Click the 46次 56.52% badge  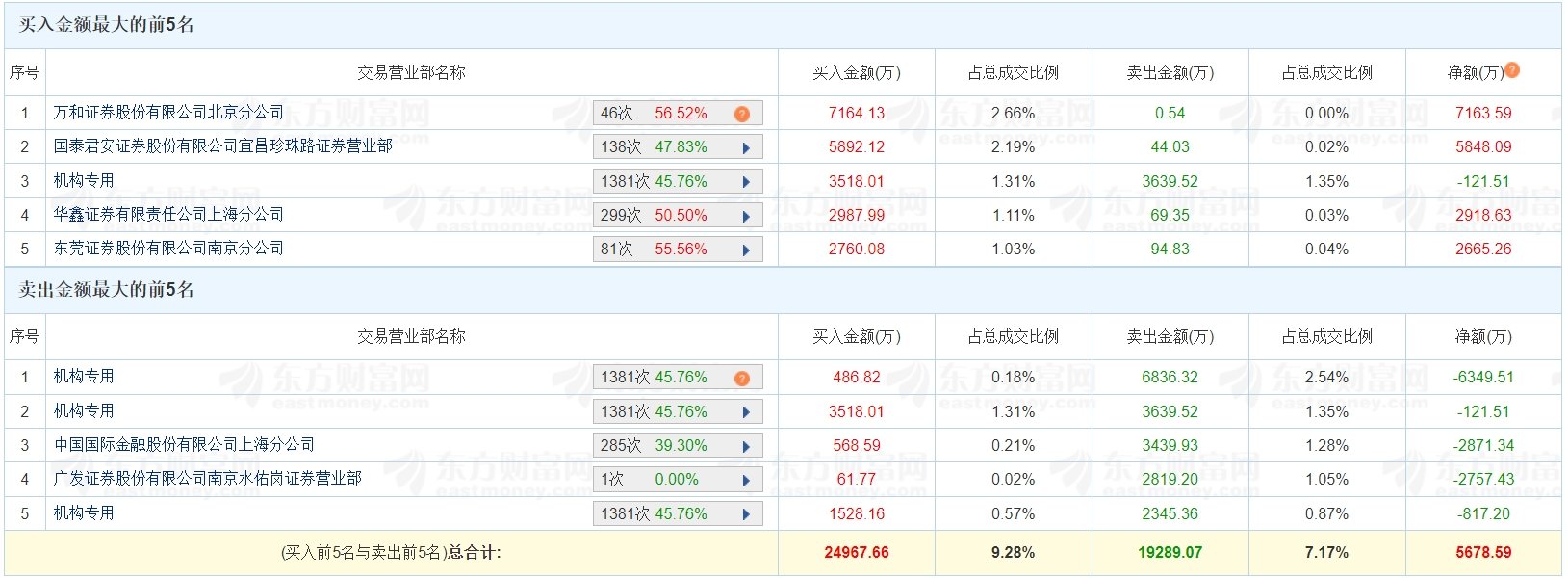678,114
